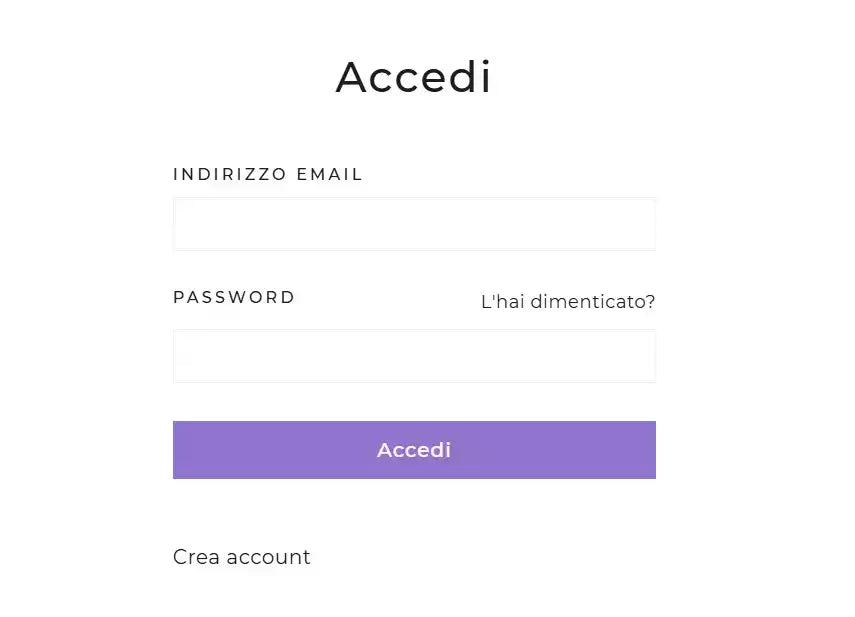Viewport: 855px width, 617px height.
Task: Click the INDIRIZZO EMAIL label
Action: (x=268, y=174)
